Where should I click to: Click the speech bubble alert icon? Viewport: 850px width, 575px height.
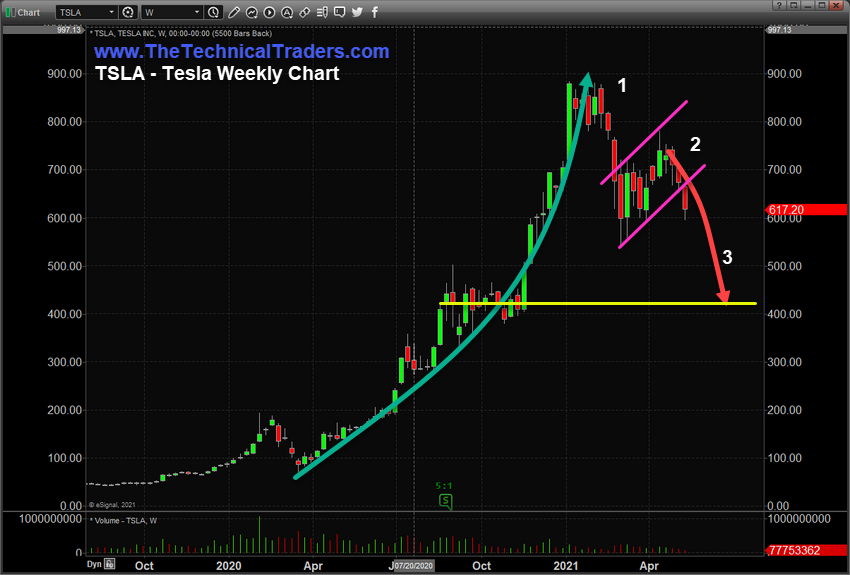pyautogui.click(x=339, y=12)
